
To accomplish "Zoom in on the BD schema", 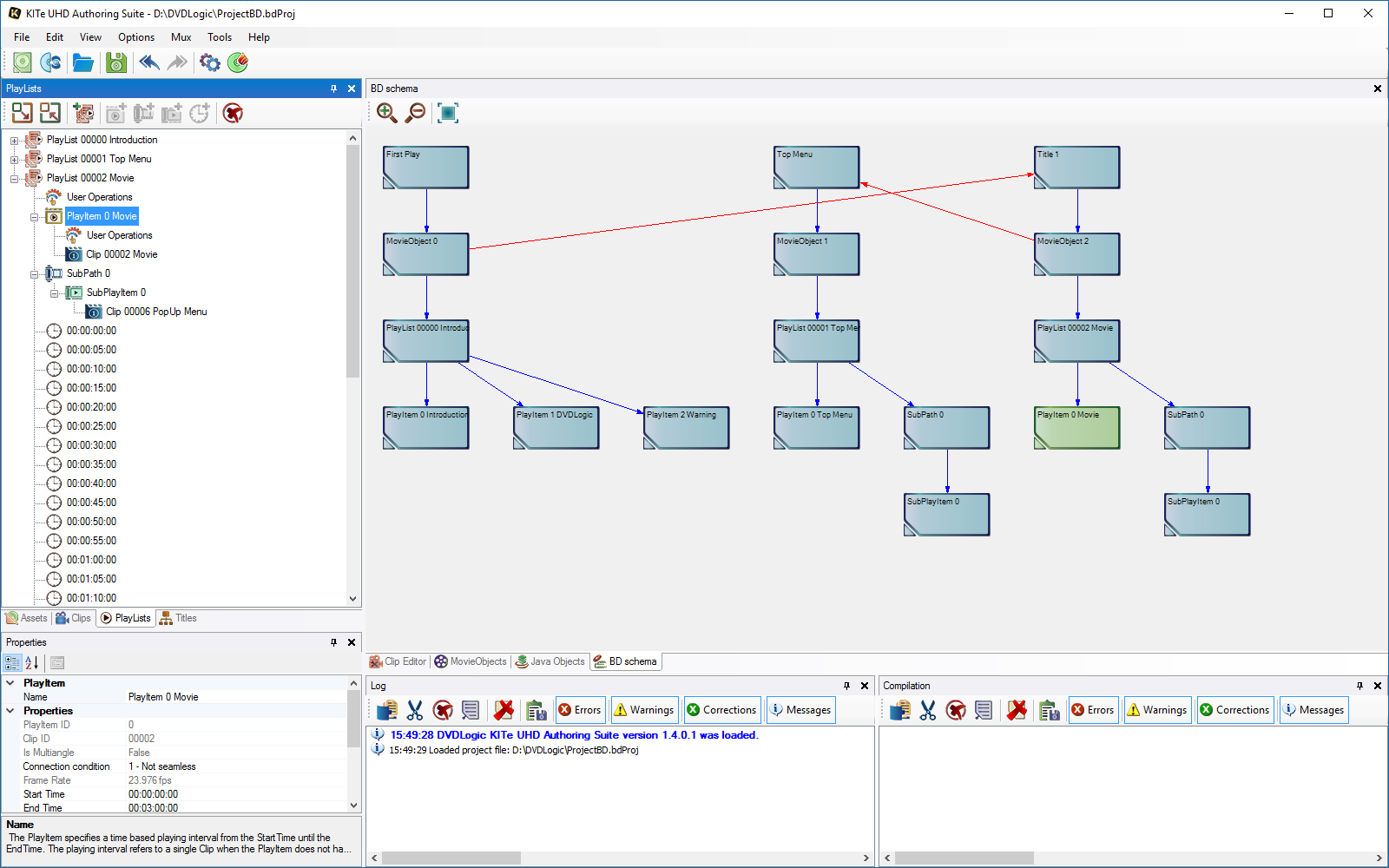I will click(x=387, y=113).
